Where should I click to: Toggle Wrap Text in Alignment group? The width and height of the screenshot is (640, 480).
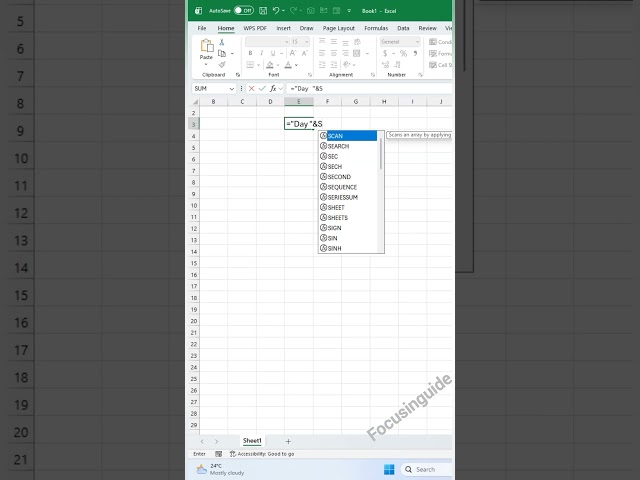coord(357,42)
